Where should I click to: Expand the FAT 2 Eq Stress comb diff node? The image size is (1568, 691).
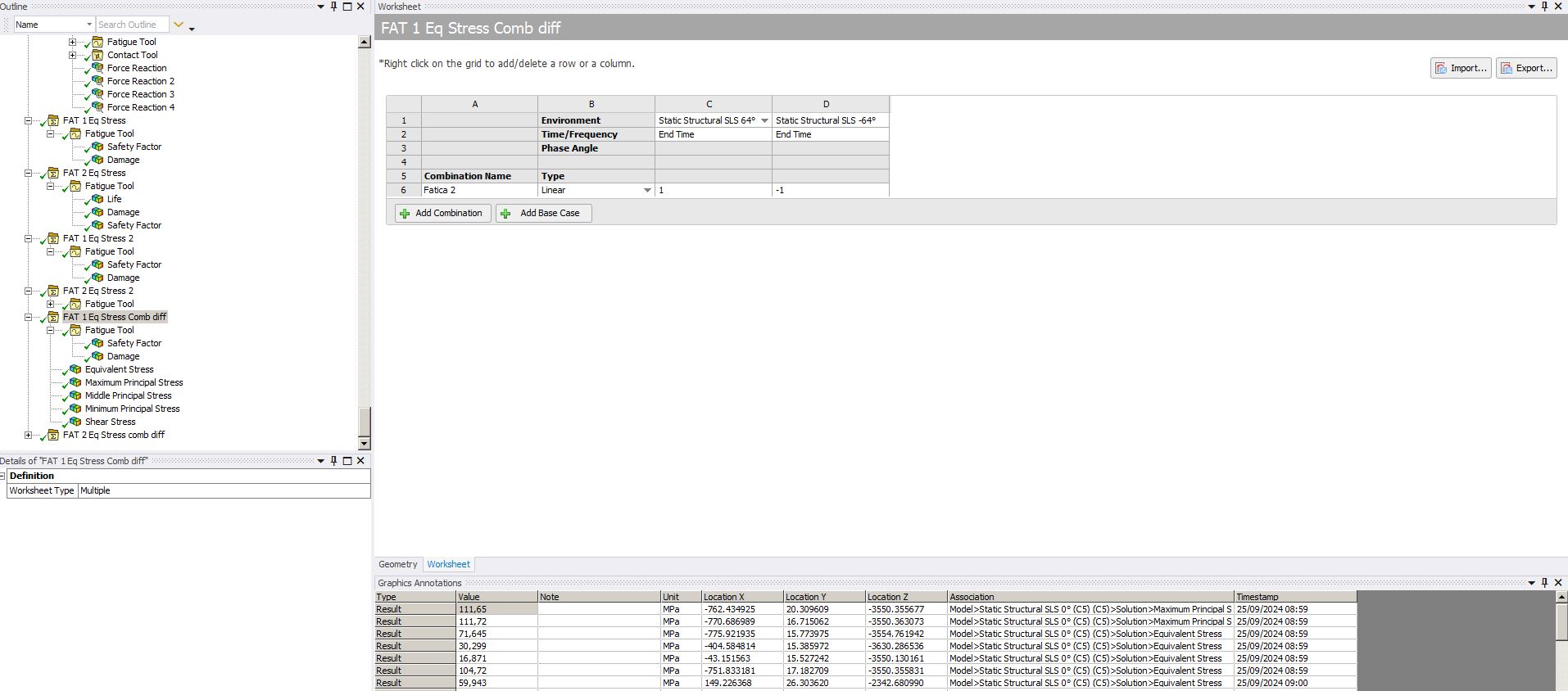click(28, 435)
